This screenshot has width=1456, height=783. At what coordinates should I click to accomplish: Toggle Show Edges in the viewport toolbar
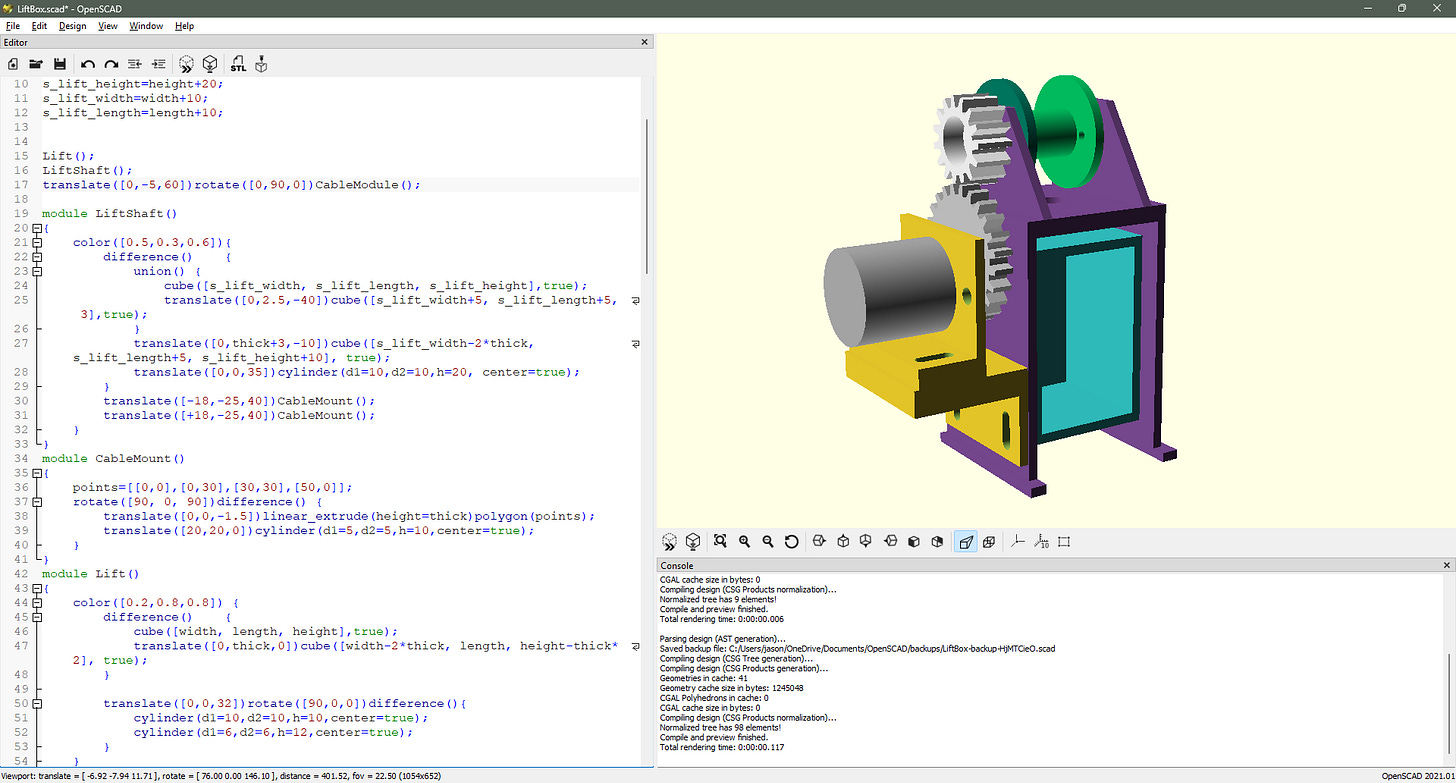1064,541
